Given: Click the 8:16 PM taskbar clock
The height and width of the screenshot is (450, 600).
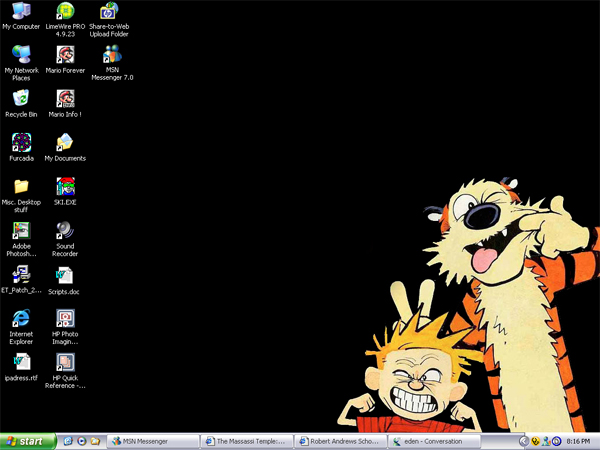Looking at the screenshot, I should tap(578, 441).
